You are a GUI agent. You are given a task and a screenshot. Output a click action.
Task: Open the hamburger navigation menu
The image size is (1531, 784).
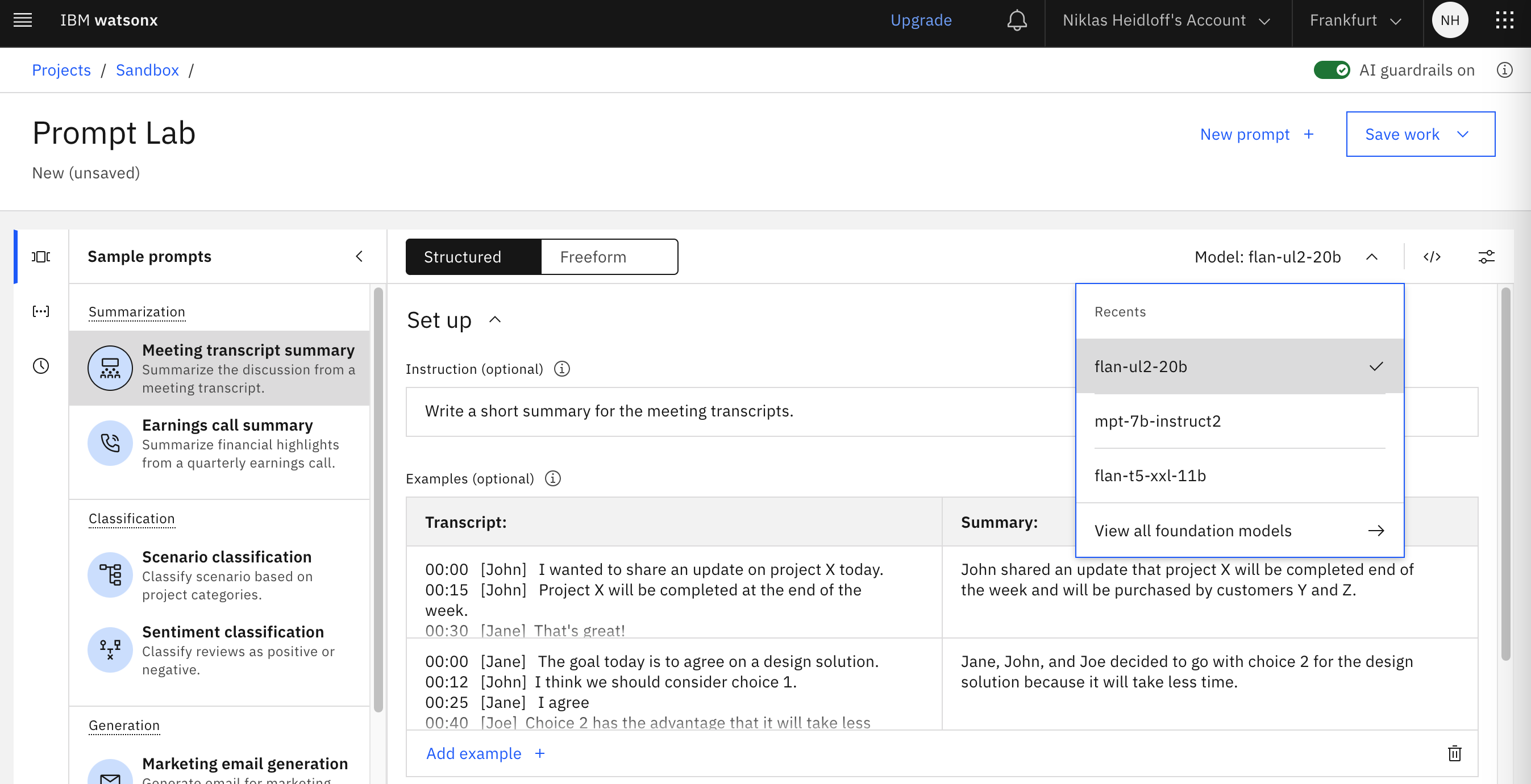pyautogui.click(x=23, y=20)
